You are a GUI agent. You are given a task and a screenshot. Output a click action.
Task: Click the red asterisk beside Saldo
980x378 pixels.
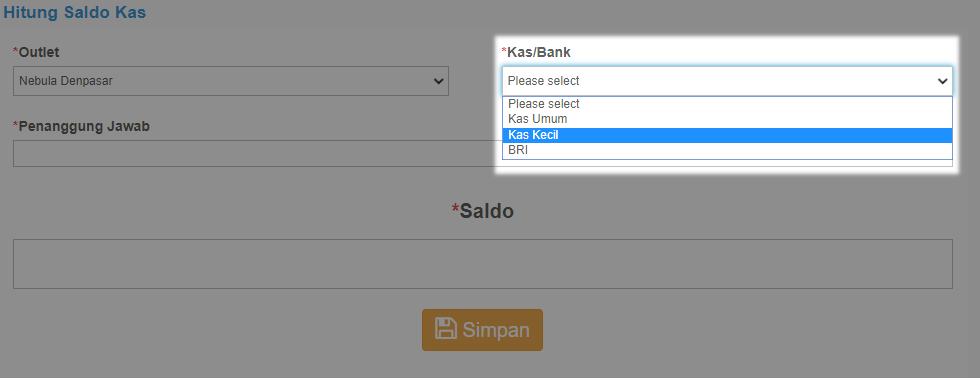[x=455, y=208]
